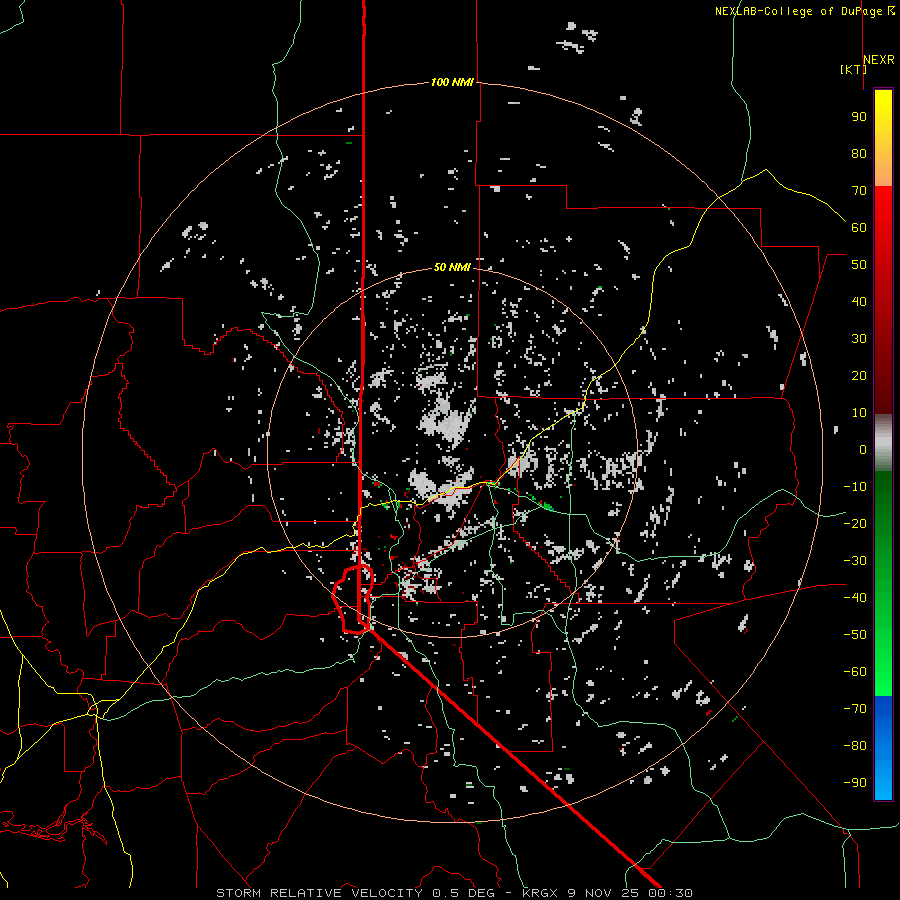Image resolution: width=900 pixels, height=900 pixels.
Task: Click the -80 value on the velocity scale
Action: pyautogui.click(x=855, y=746)
